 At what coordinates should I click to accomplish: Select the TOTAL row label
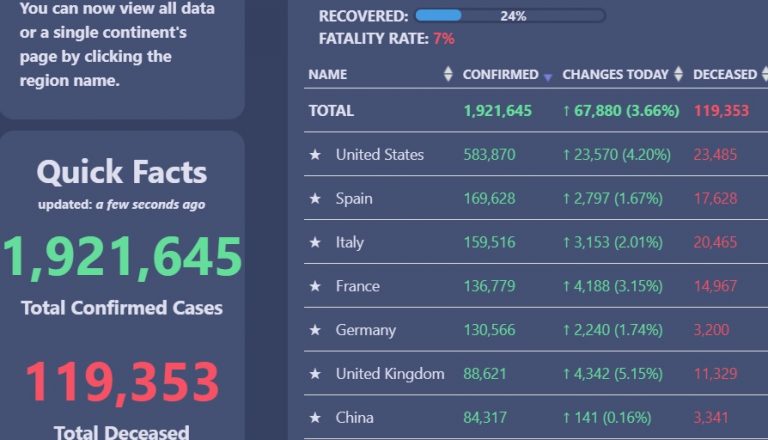[x=331, y=111]
